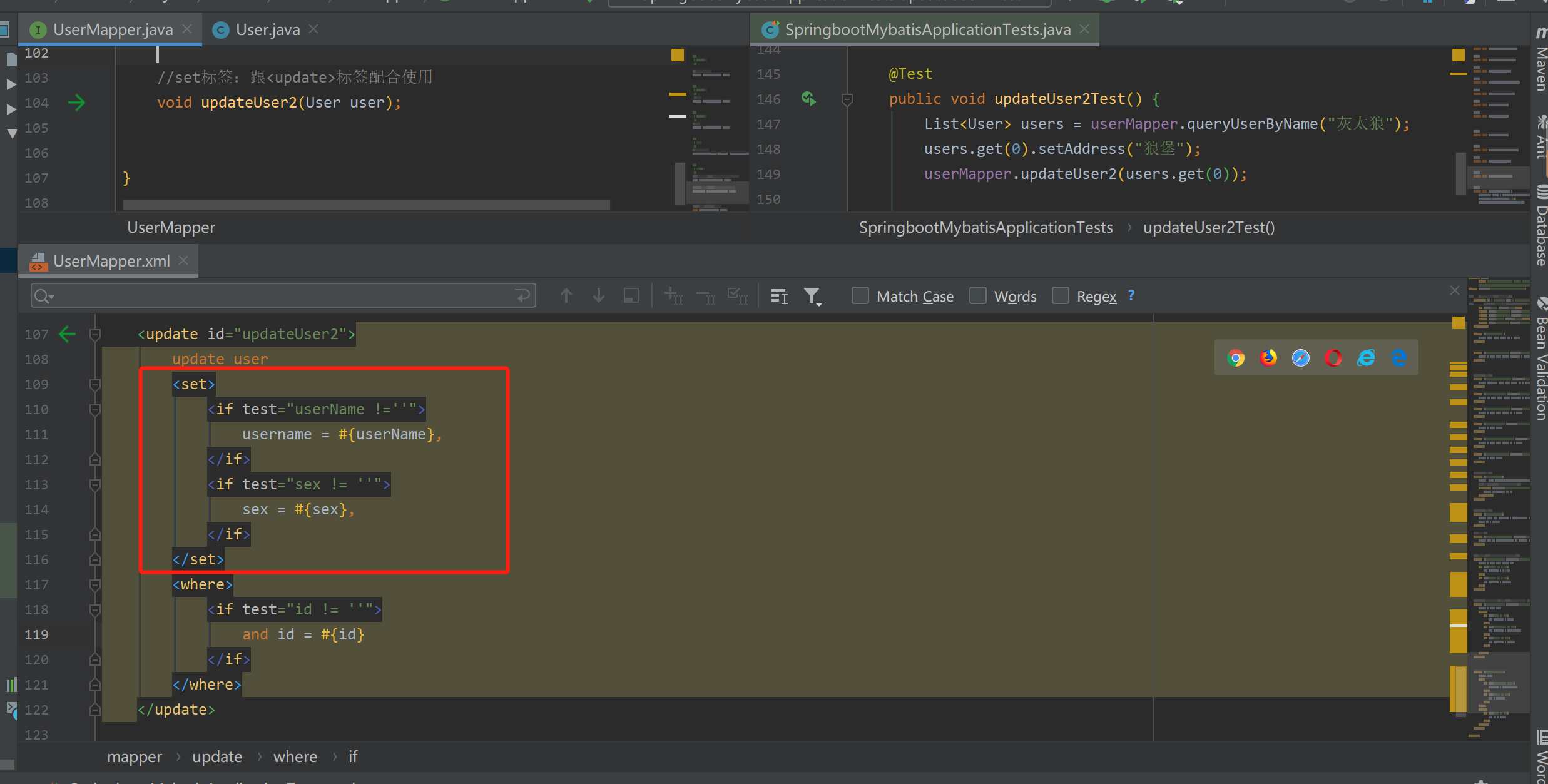The height and width of the screenshot is (784, 1548).
Task: Enable Words checkbox
Action: [978, 296]
